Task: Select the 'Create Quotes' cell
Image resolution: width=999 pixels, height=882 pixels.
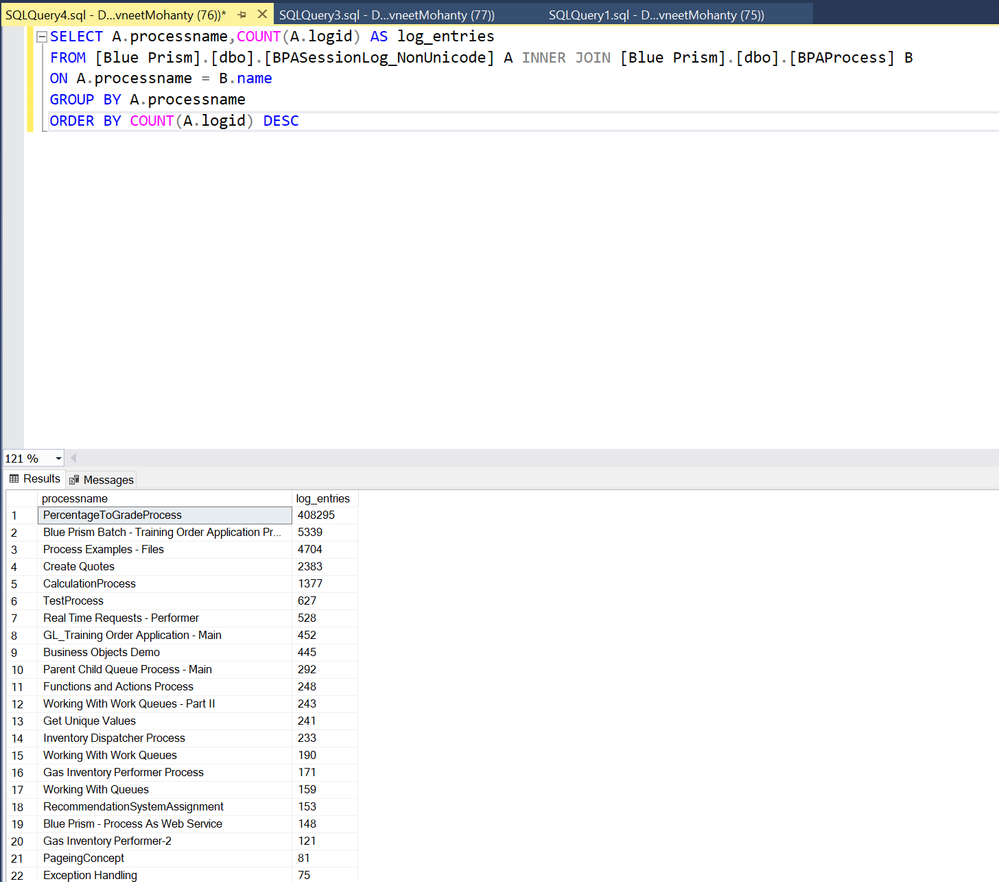Action: 165,567
